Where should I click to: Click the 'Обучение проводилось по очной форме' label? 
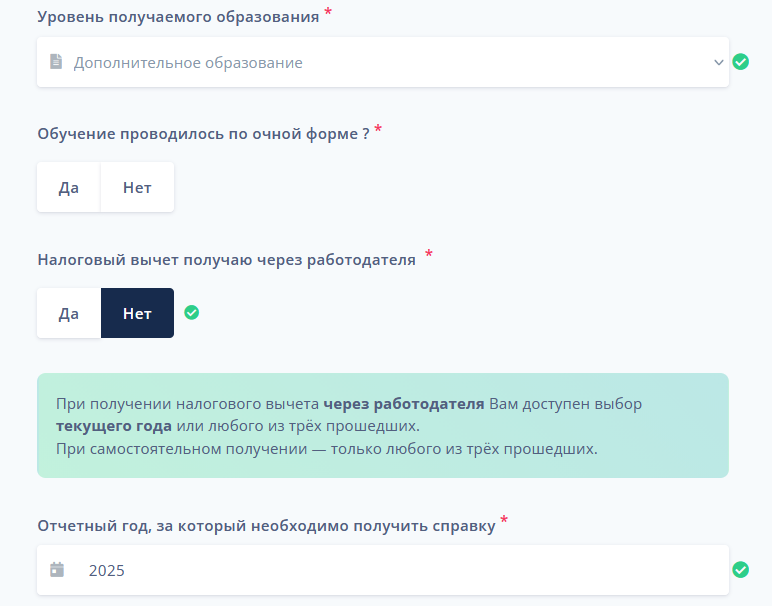click(203, 134)
